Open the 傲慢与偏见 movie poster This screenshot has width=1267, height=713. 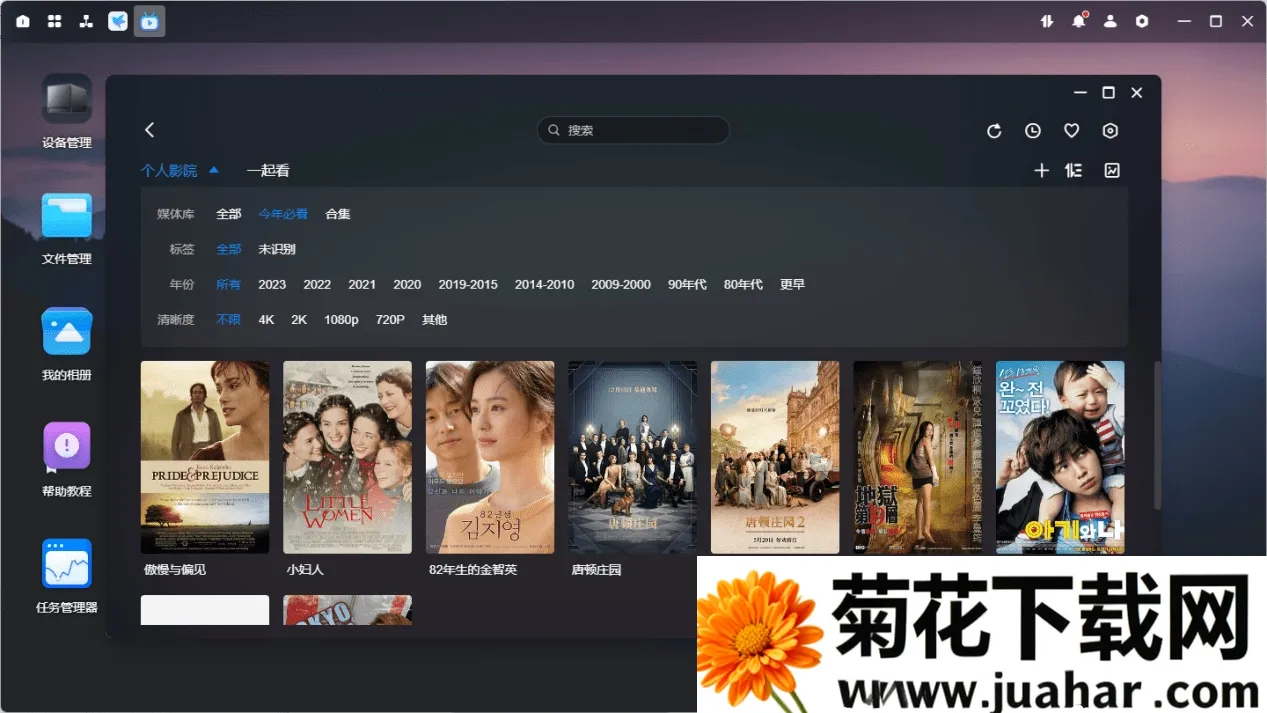(205, 457)
